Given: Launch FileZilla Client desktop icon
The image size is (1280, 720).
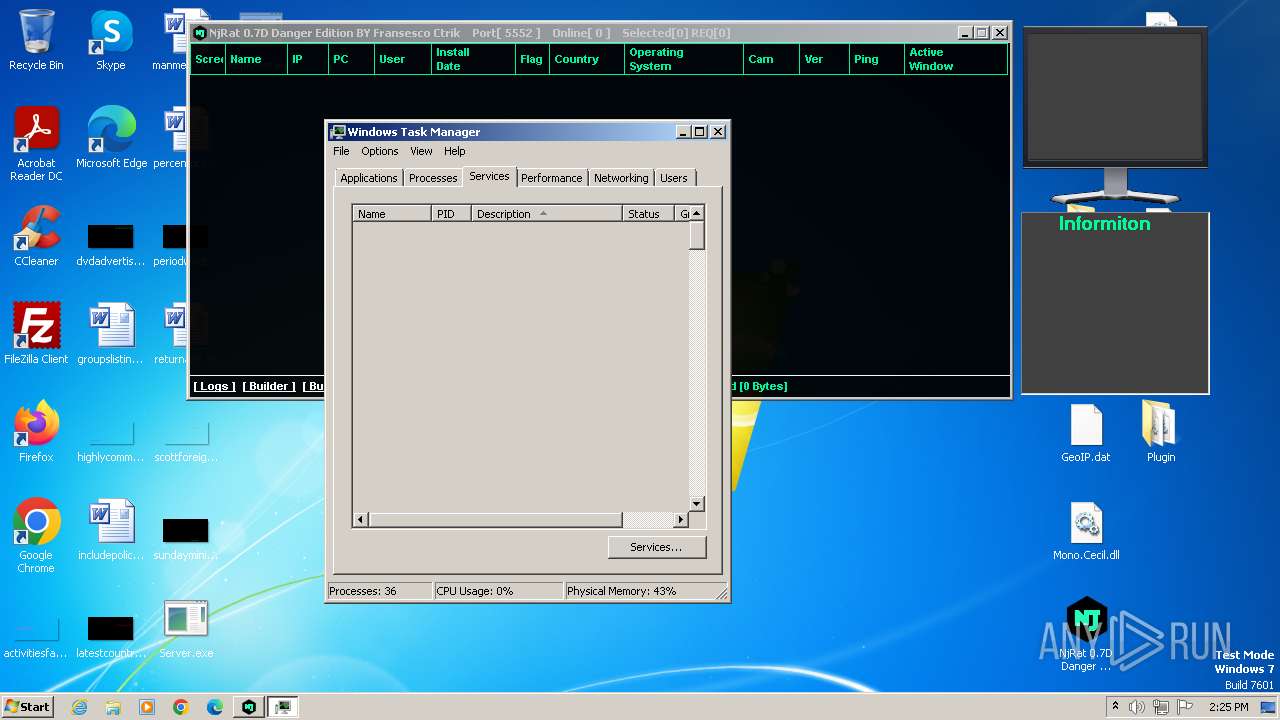Looking at the screenshot, I should [x=36, y=334].
